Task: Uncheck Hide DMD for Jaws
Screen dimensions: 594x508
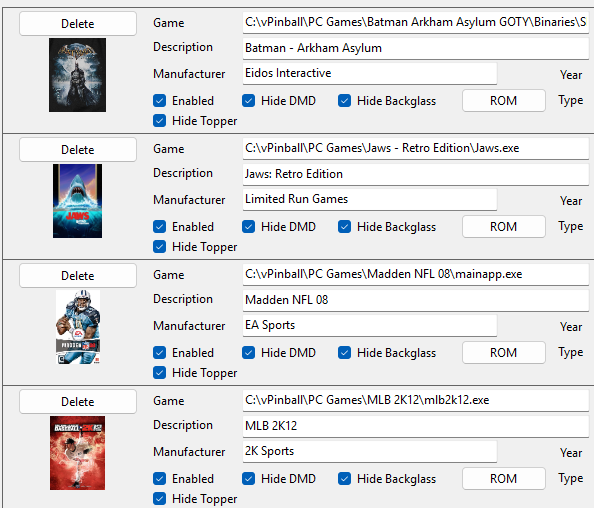Action: tap(249, 227)
